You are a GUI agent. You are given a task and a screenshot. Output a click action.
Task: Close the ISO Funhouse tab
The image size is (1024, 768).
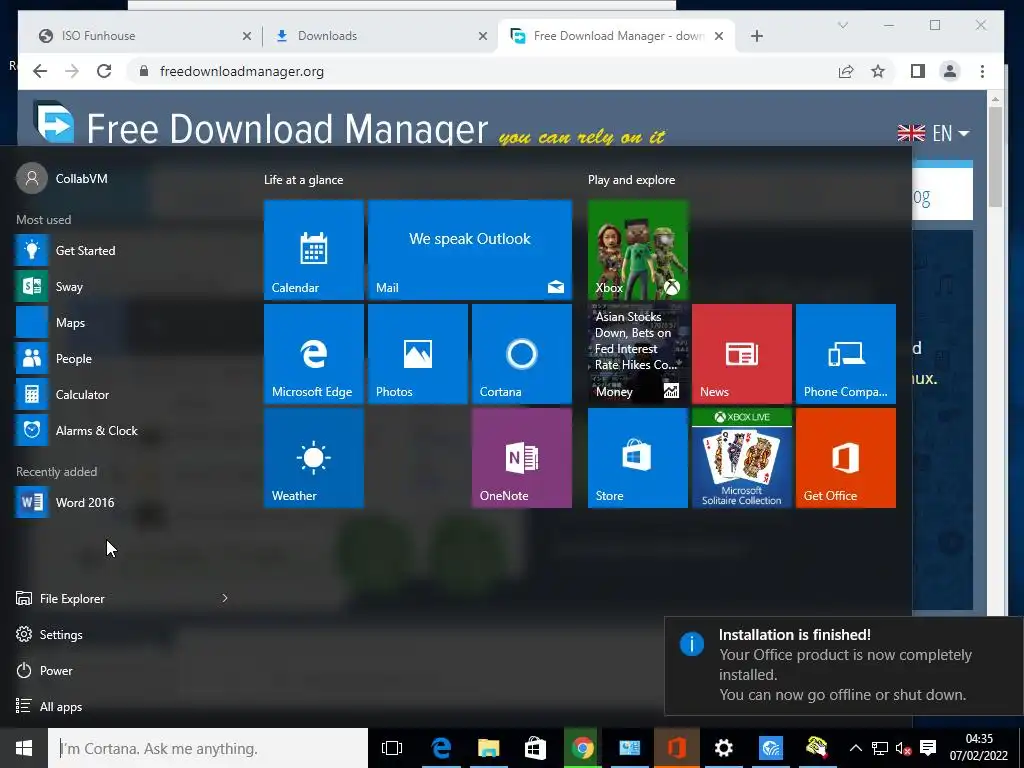(x=247, y=36)
